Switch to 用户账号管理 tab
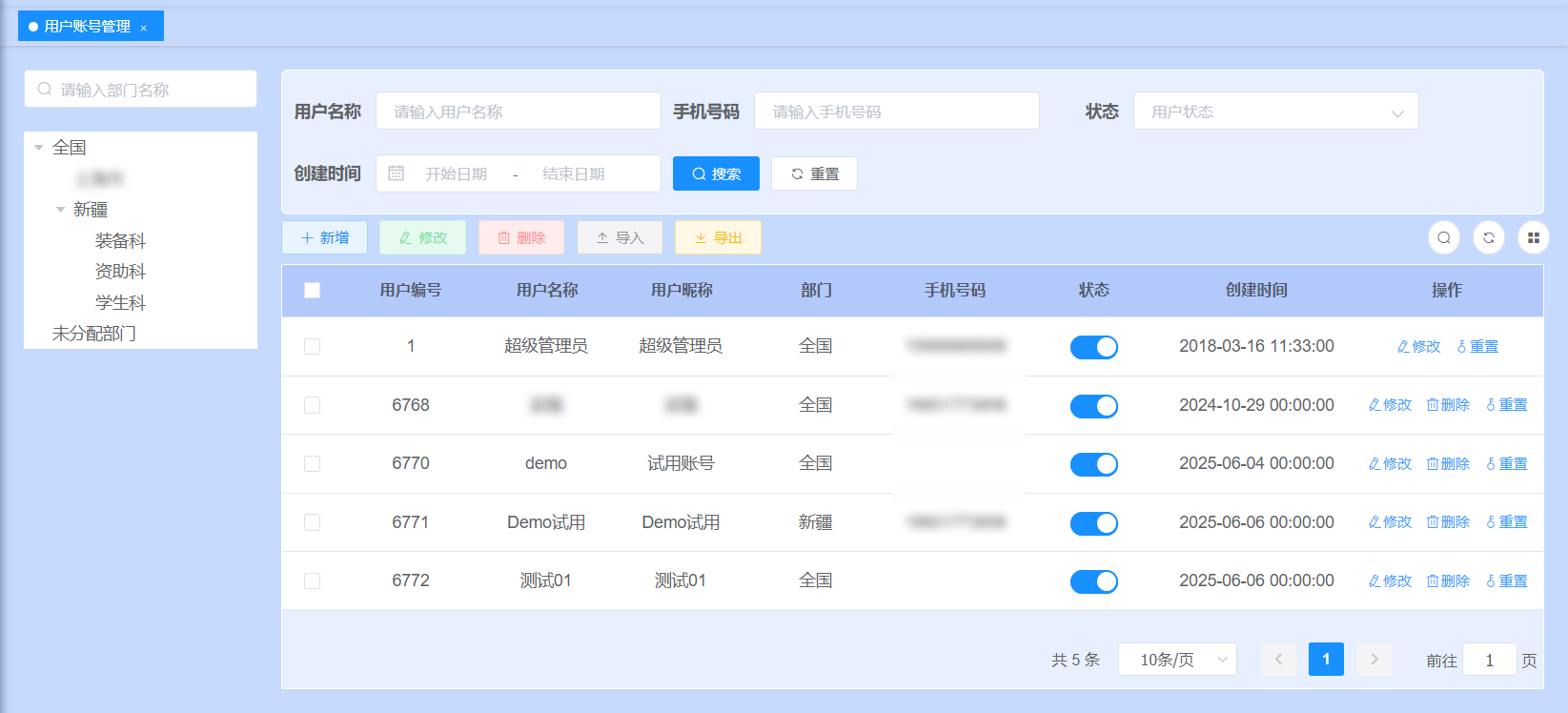This screenshot has height=713, width=1568. point(86,27)
